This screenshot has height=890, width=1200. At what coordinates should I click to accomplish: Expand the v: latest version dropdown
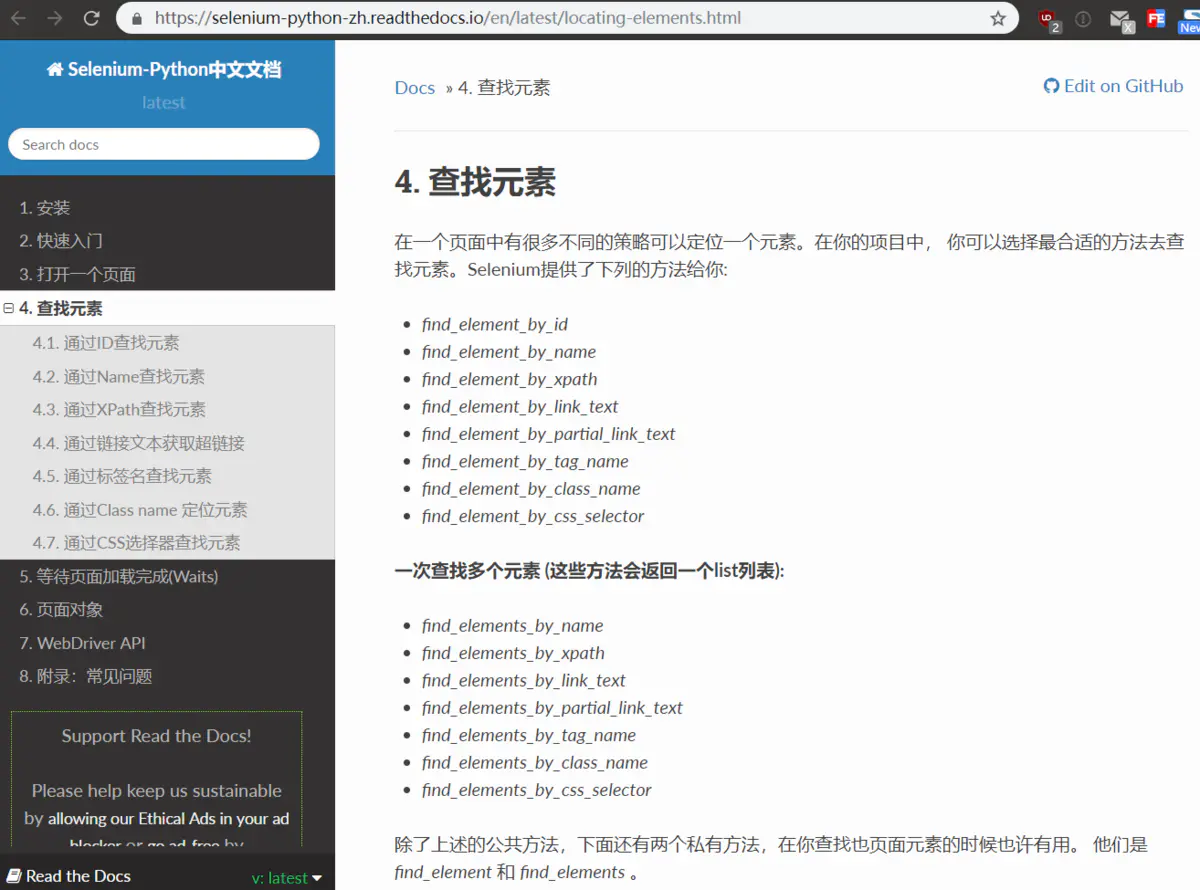tap(287, 878)
